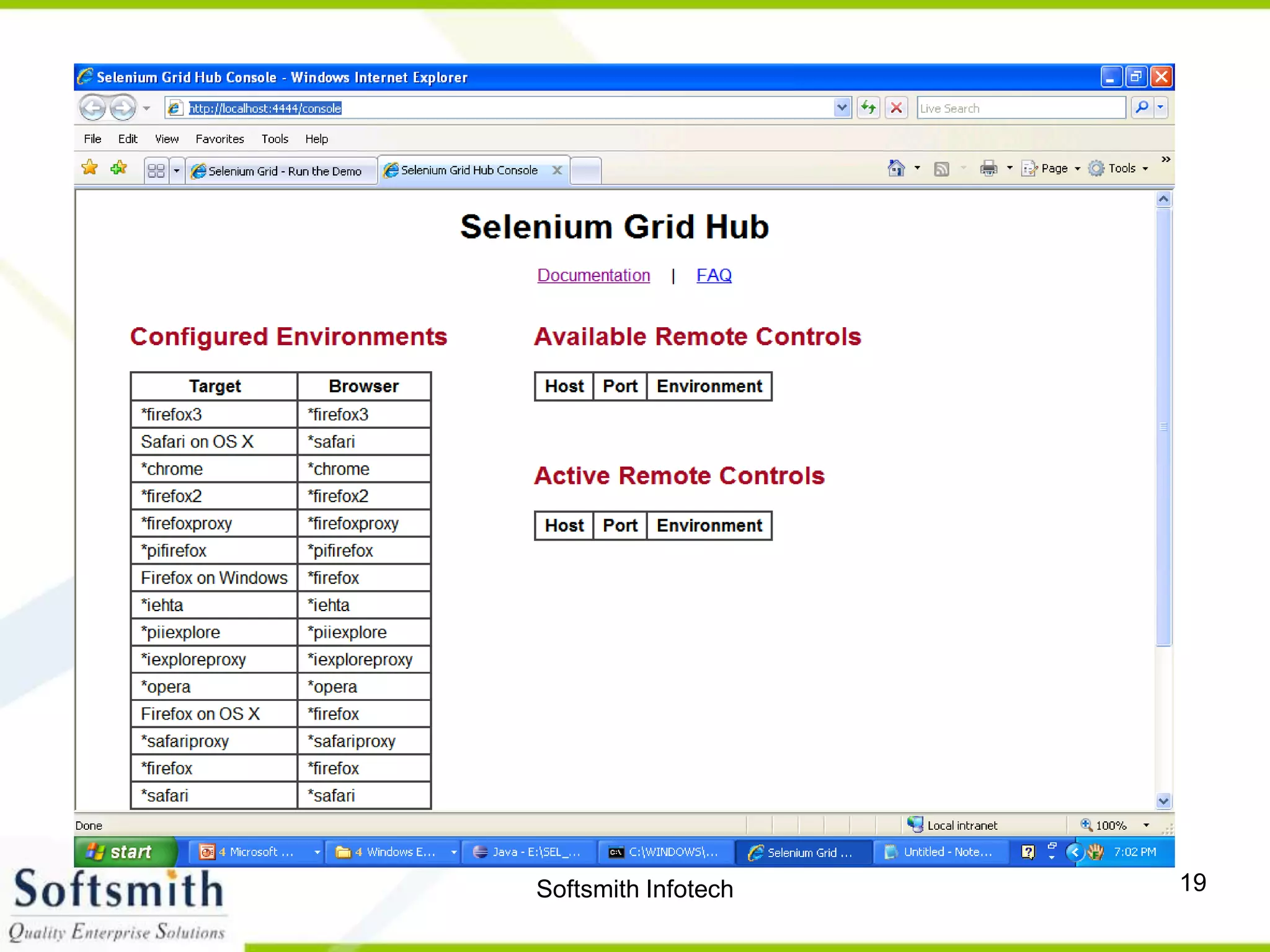Click the scrollbar down arrow

point(1163,801)
